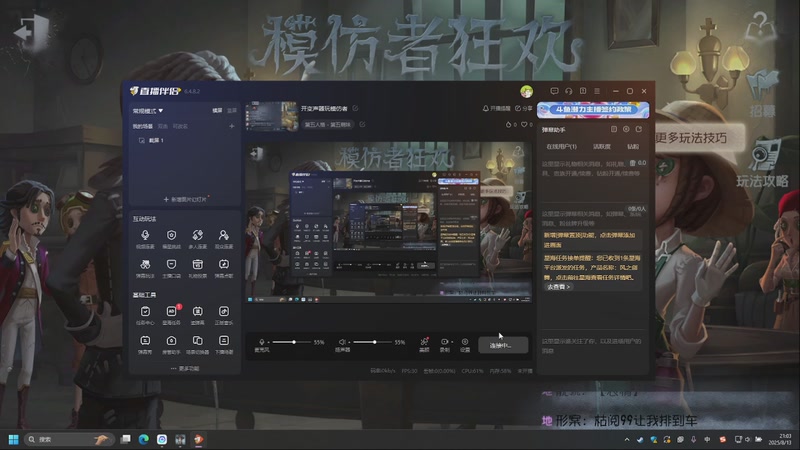Open microphone device dropdown arrow
The image size is (800, 450).
coord(269,342)
